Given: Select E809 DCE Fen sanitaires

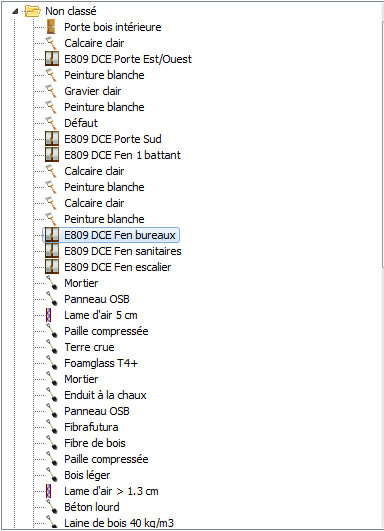Looking at the screenshot, I should coord(123,251).
